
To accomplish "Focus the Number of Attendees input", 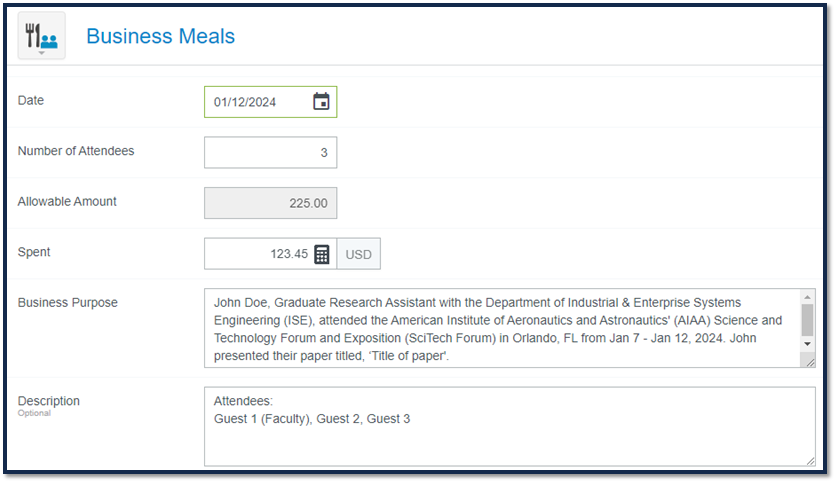I will pos(270,152).
